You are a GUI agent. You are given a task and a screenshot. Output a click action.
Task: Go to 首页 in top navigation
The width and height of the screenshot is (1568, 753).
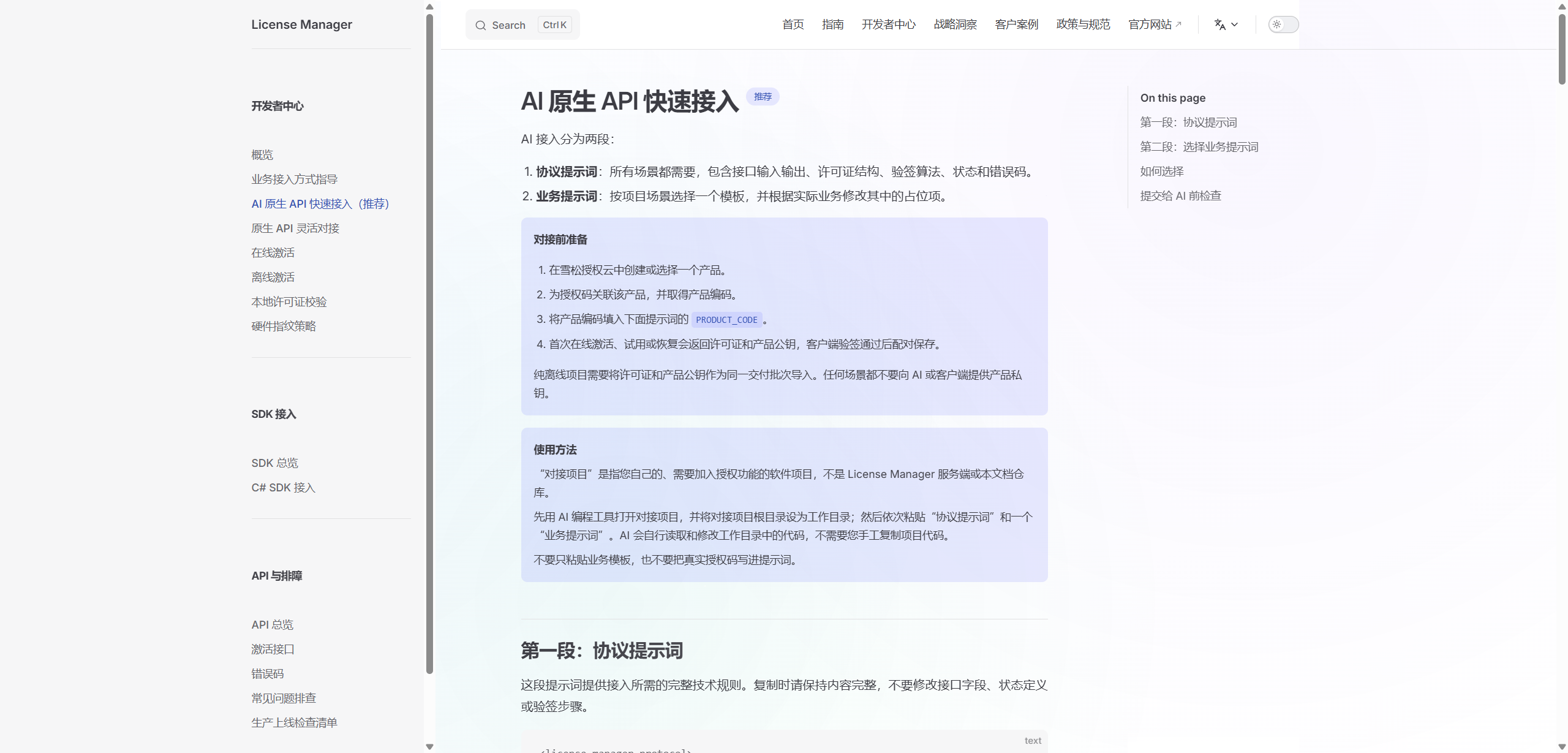tap(793, 25)
